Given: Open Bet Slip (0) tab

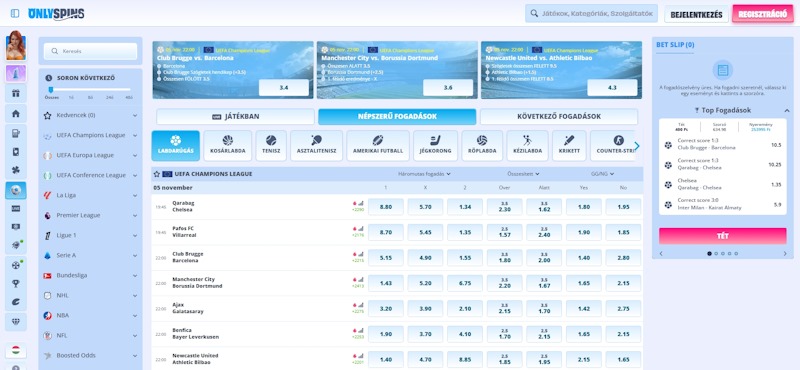Looking at the screenshot, I should (x=675, y=45).
